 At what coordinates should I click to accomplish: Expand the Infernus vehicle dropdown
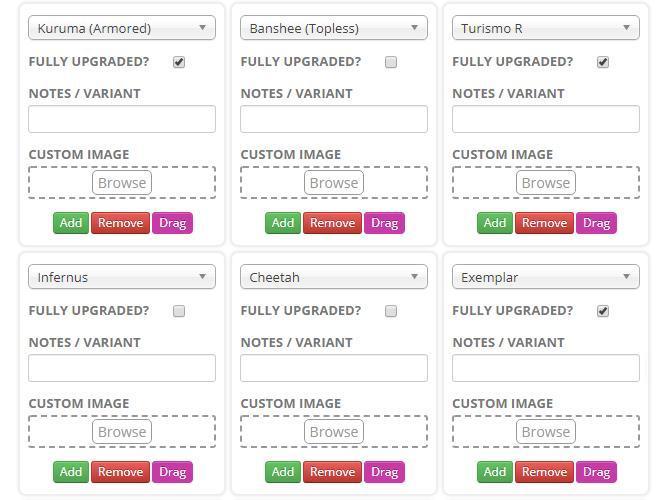122,277
